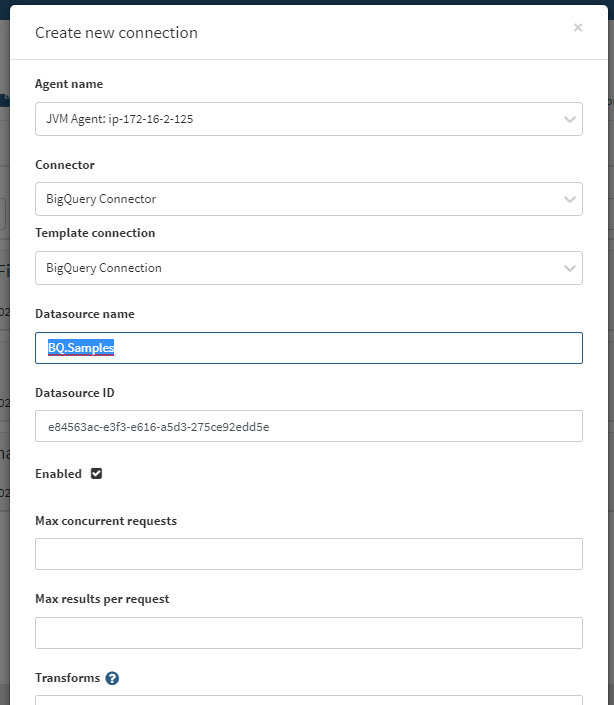Click the Template connection label
This screenshot has width=614, height=705.
(x=95, y=233)
